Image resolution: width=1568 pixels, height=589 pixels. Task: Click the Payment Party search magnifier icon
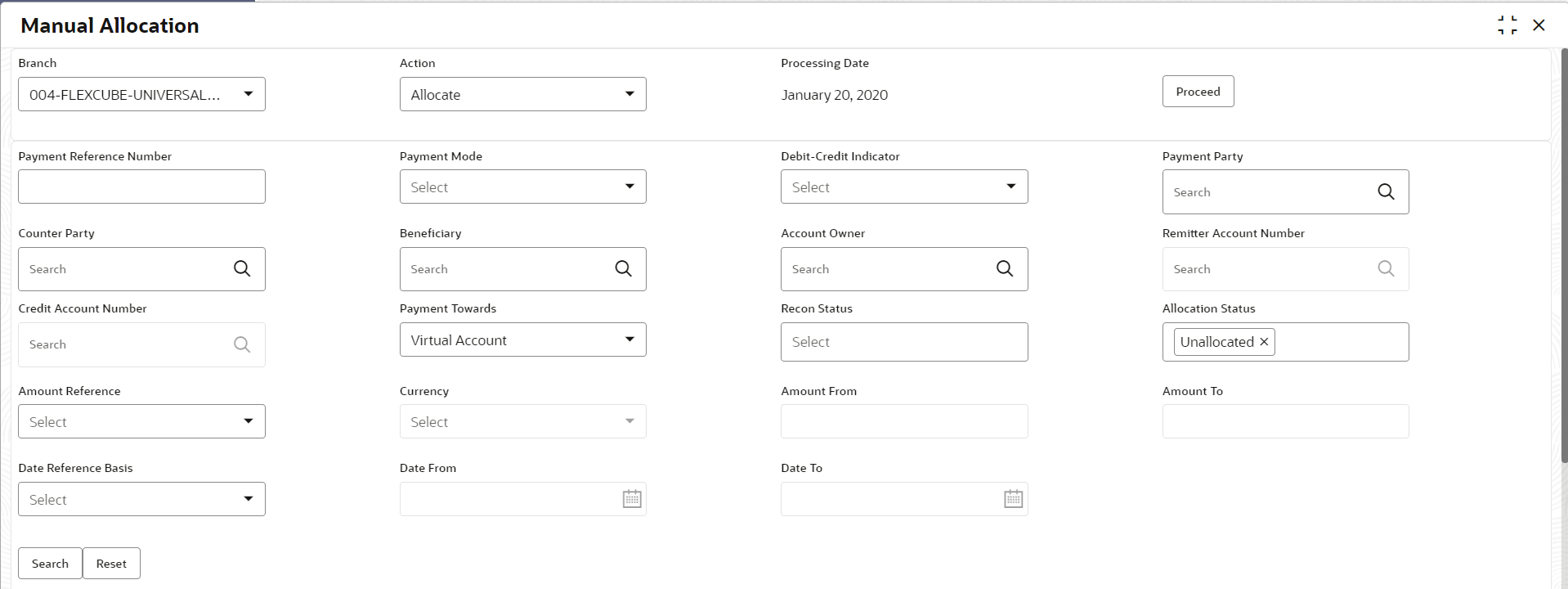[1386, 191]
